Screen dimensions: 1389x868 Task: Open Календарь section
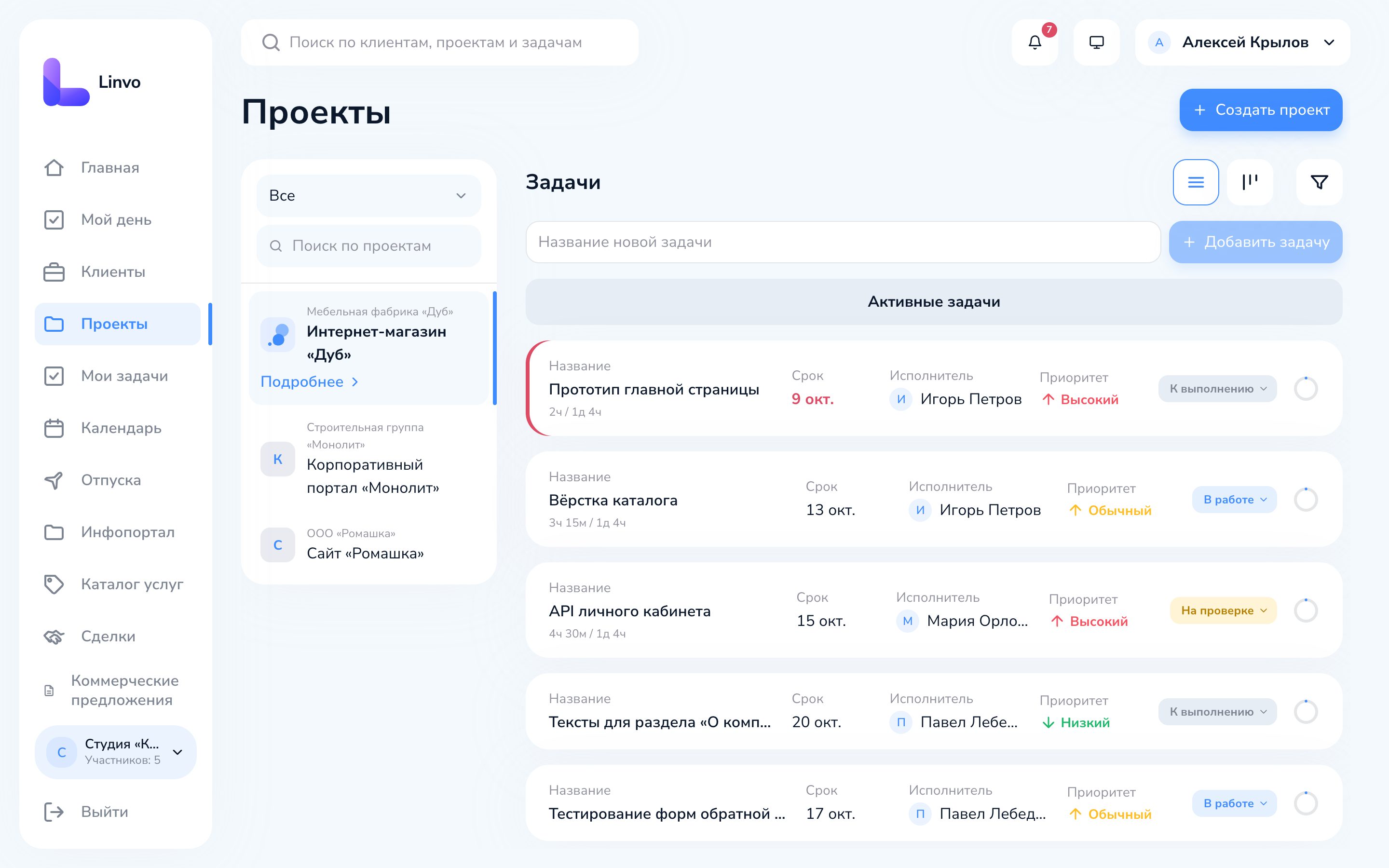coord(118,428)
